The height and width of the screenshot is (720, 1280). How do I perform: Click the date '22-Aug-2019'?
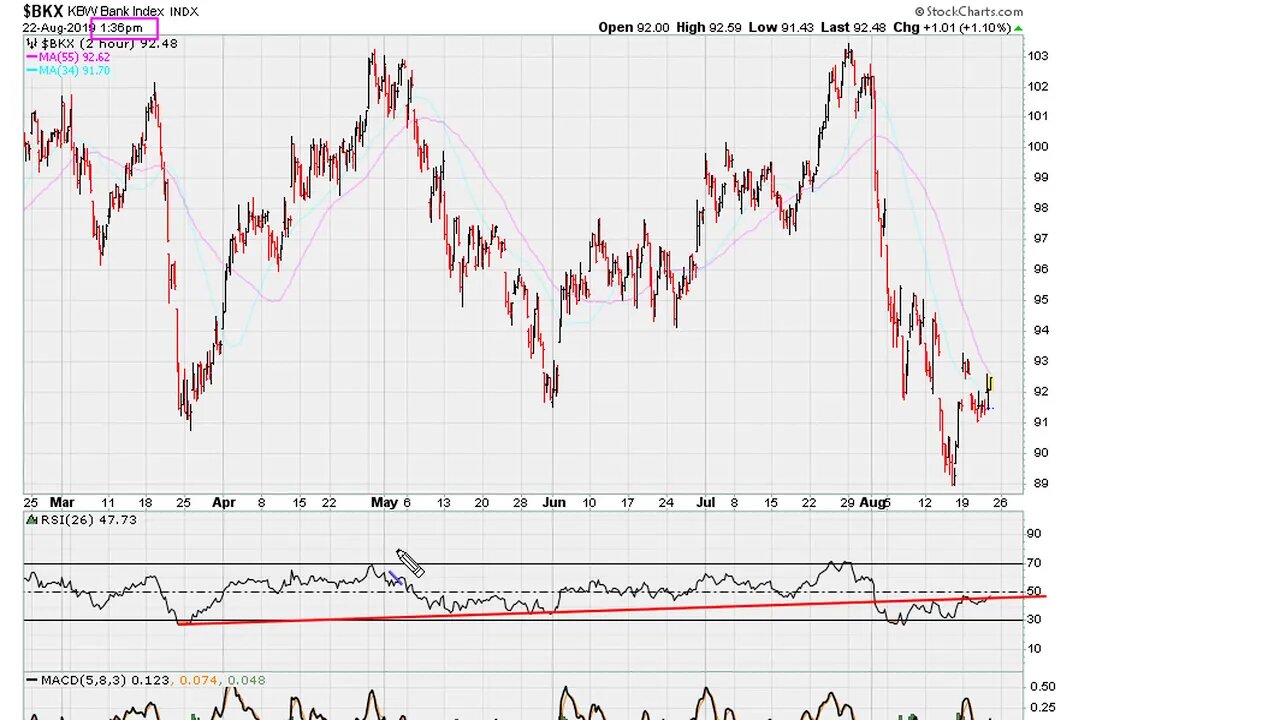coord(58,28)
